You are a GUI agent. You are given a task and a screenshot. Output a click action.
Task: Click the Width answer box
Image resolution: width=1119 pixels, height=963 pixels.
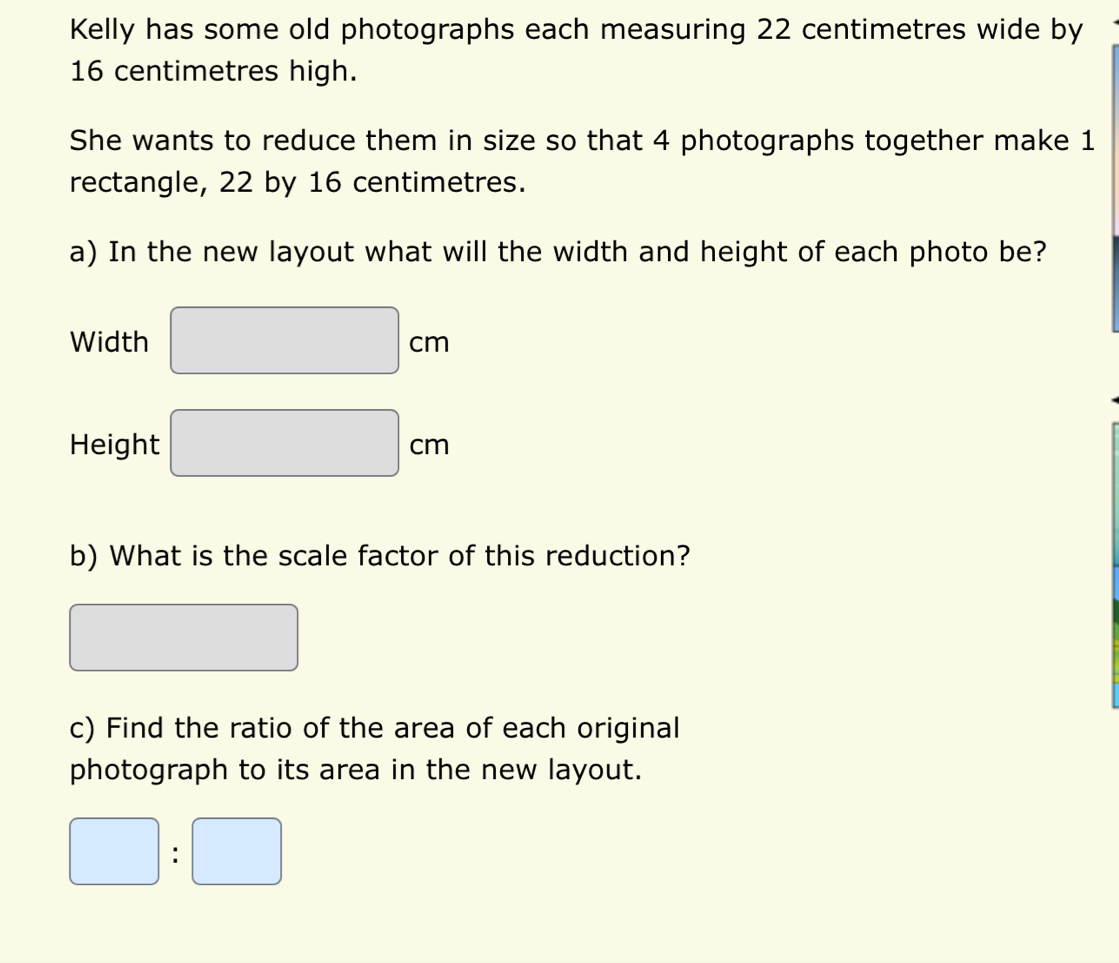point(284,341)
